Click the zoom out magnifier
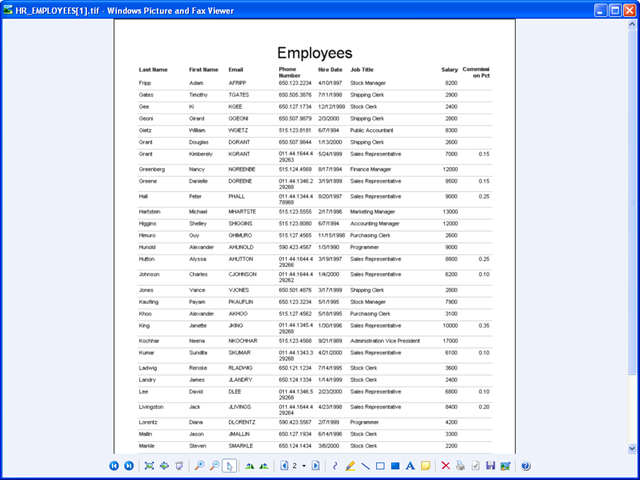The width and height of the screenshot is (640, 480). tap(215, 466)
